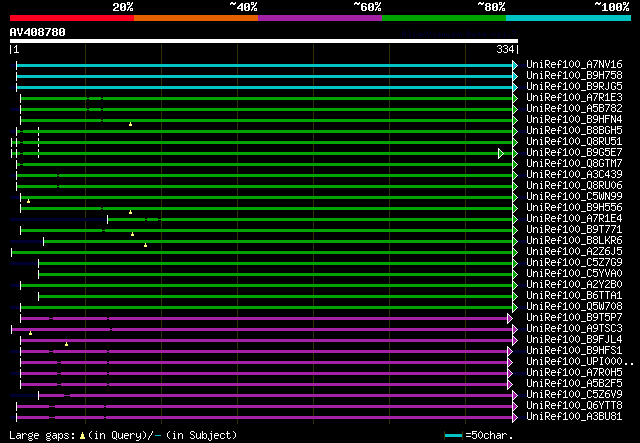The image size is (640, 443).
Task: Click the AV408780 query name
Action: point(37,32)
